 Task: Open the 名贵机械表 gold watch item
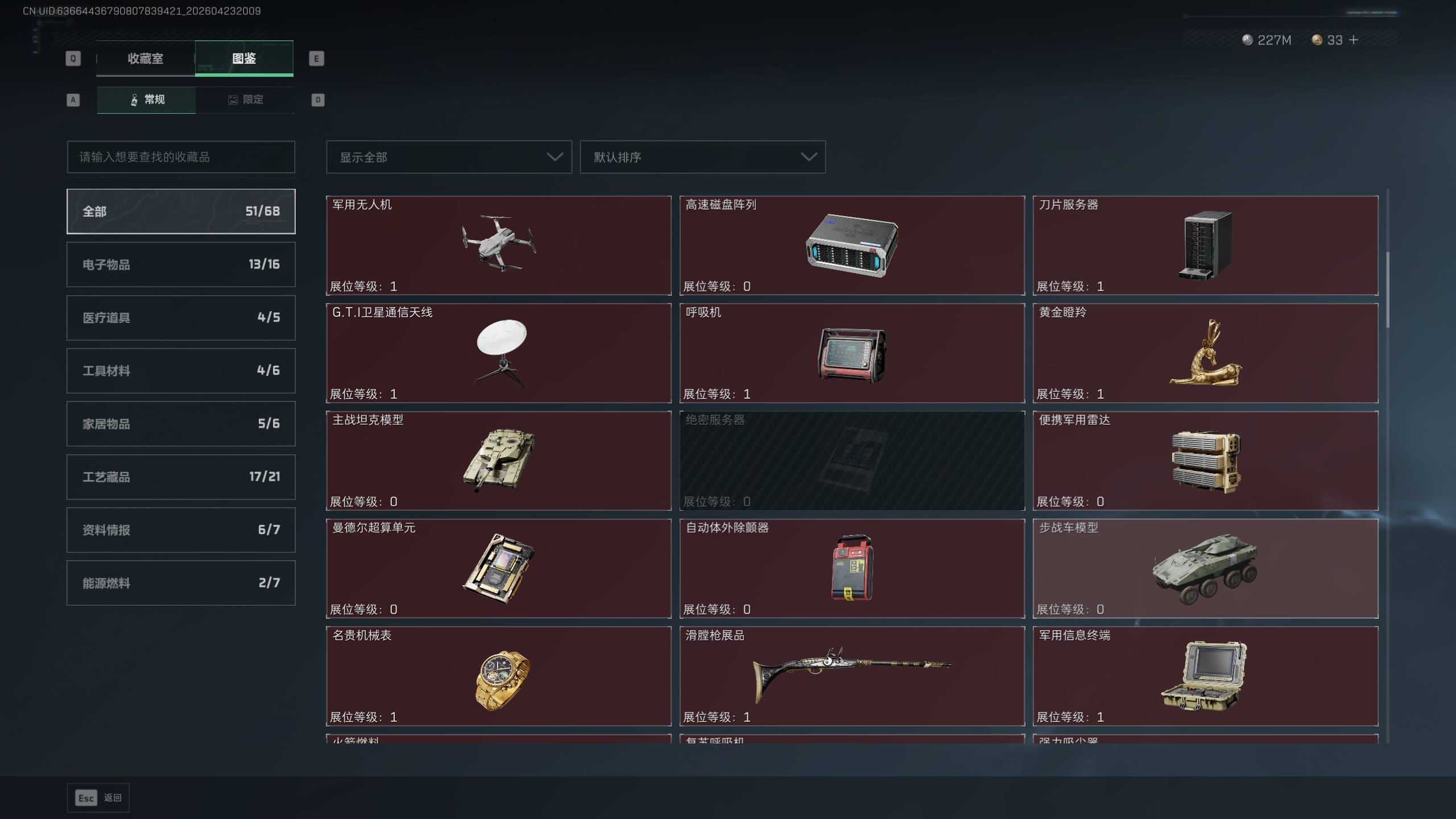pyautogui.click(x=498, y=676)
